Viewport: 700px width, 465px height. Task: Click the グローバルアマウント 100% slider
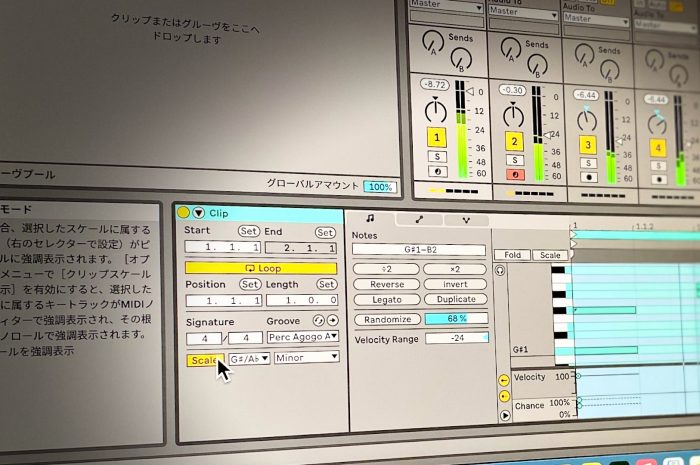(380, 187)
